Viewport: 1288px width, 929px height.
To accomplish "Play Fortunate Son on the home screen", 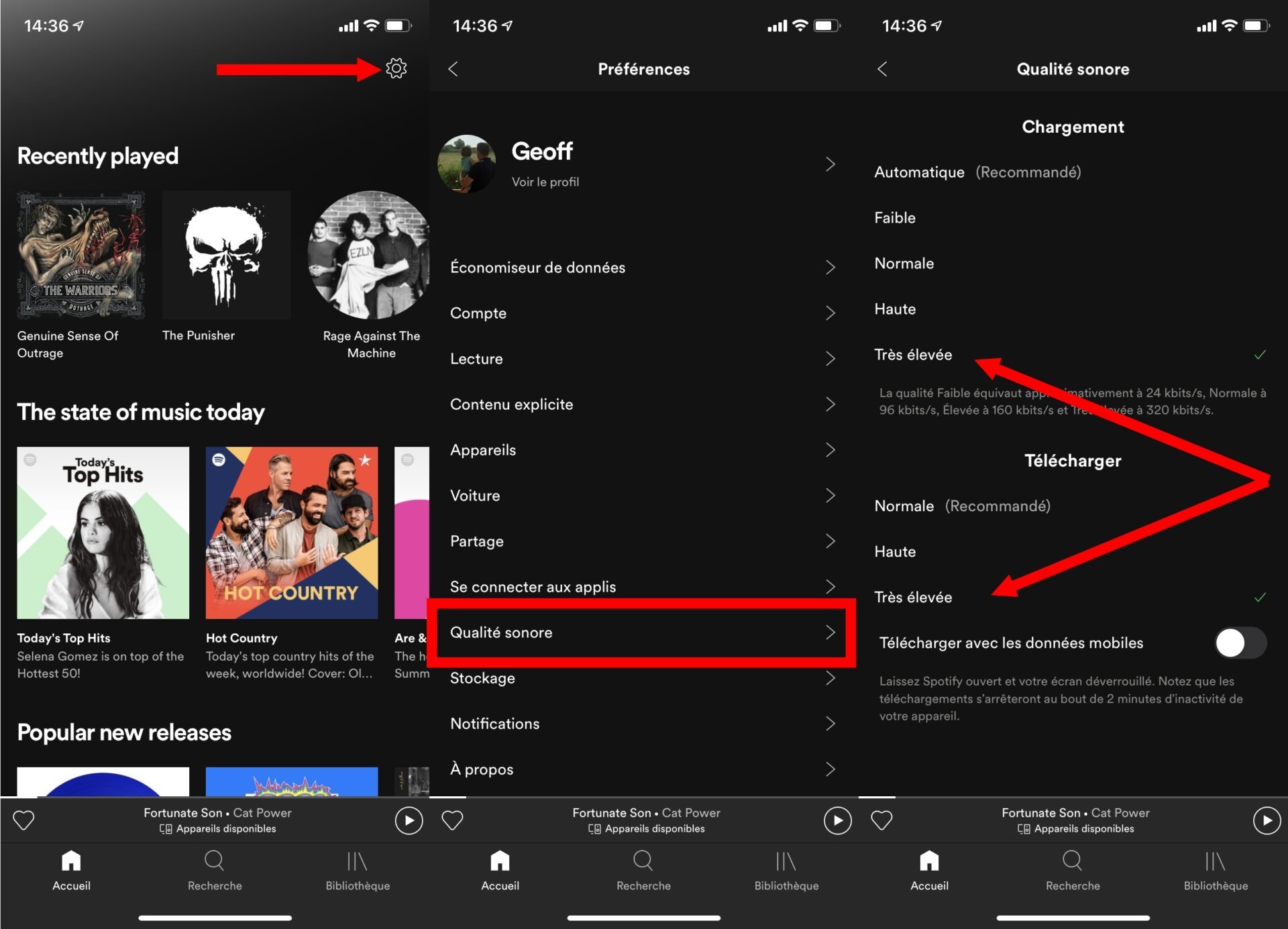I will (409, 820).
